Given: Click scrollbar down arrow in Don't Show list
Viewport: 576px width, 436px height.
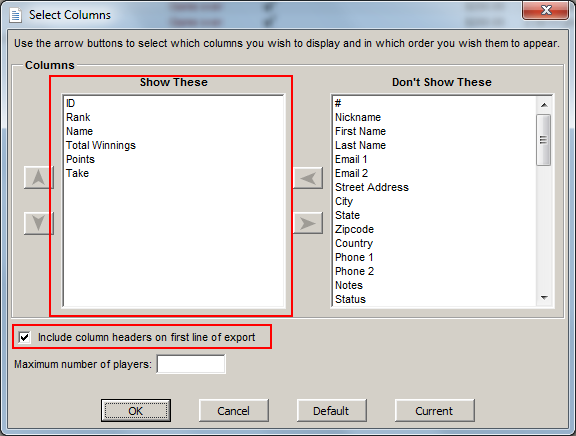Looking at the screenshot, I should (x=544, y=298).
